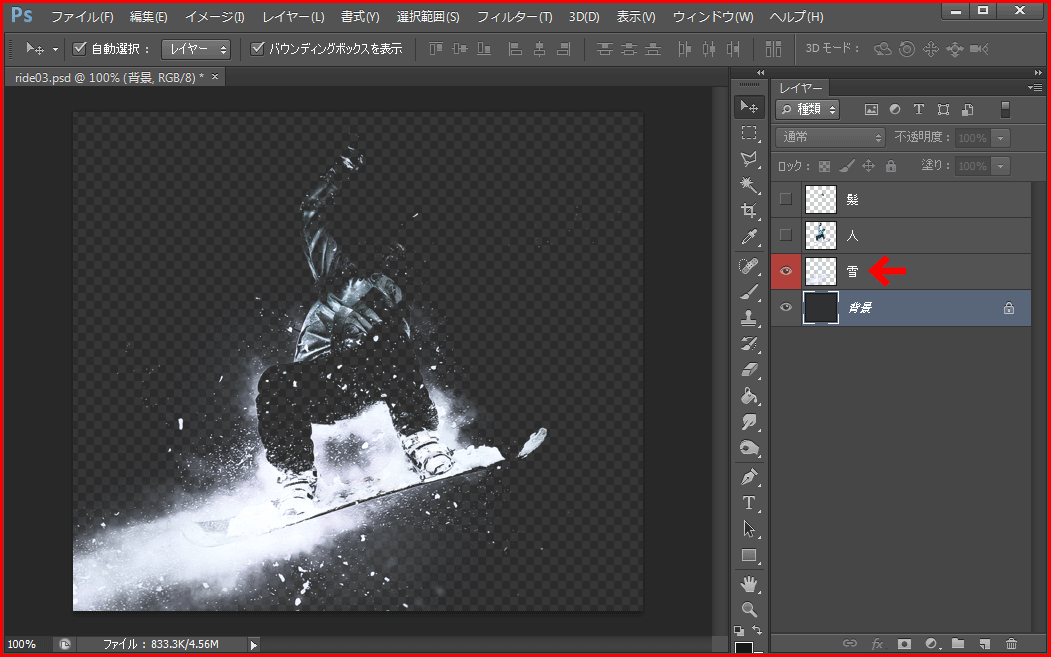1051x657 pixels.
Task: Show the 髪 layer by toggling visibility
Action: click(x=786, y=199)
